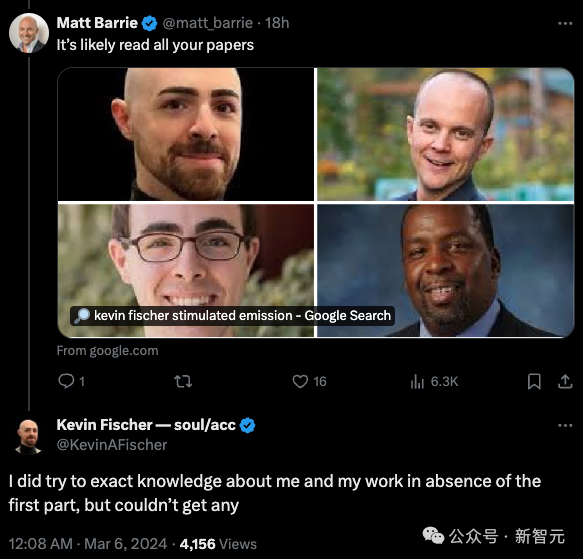Image resolution: width=583 pixels, height=559 pixels.
Task: View the 6.3K analytics bar icon
Action: (x=417, y=381)
